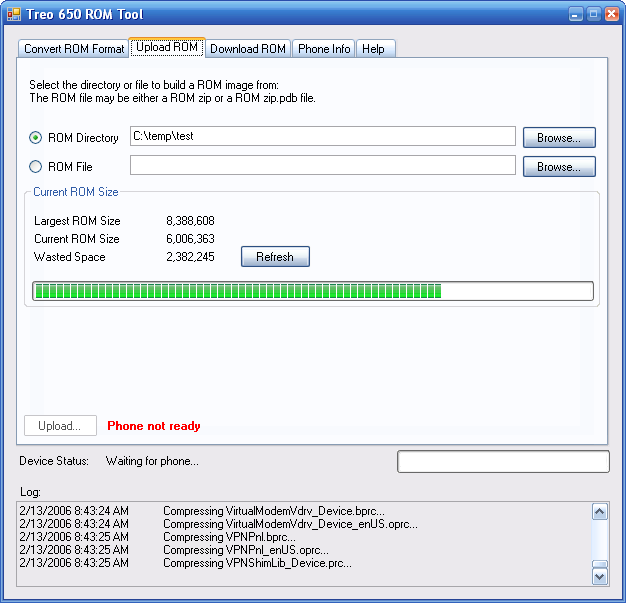Click the Largest ROM Size value 8,388,608
The image size is (626, 603).
(x=190, y=221)
